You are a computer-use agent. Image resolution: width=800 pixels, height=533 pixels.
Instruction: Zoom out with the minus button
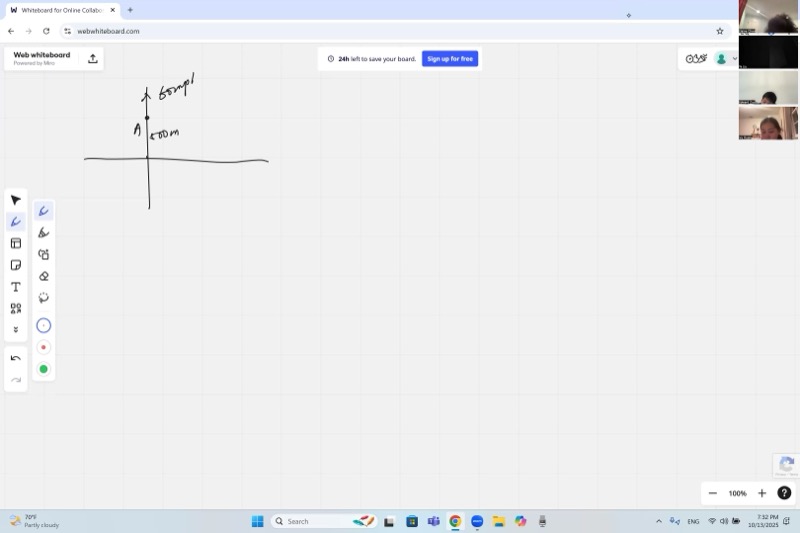(712, 493)
